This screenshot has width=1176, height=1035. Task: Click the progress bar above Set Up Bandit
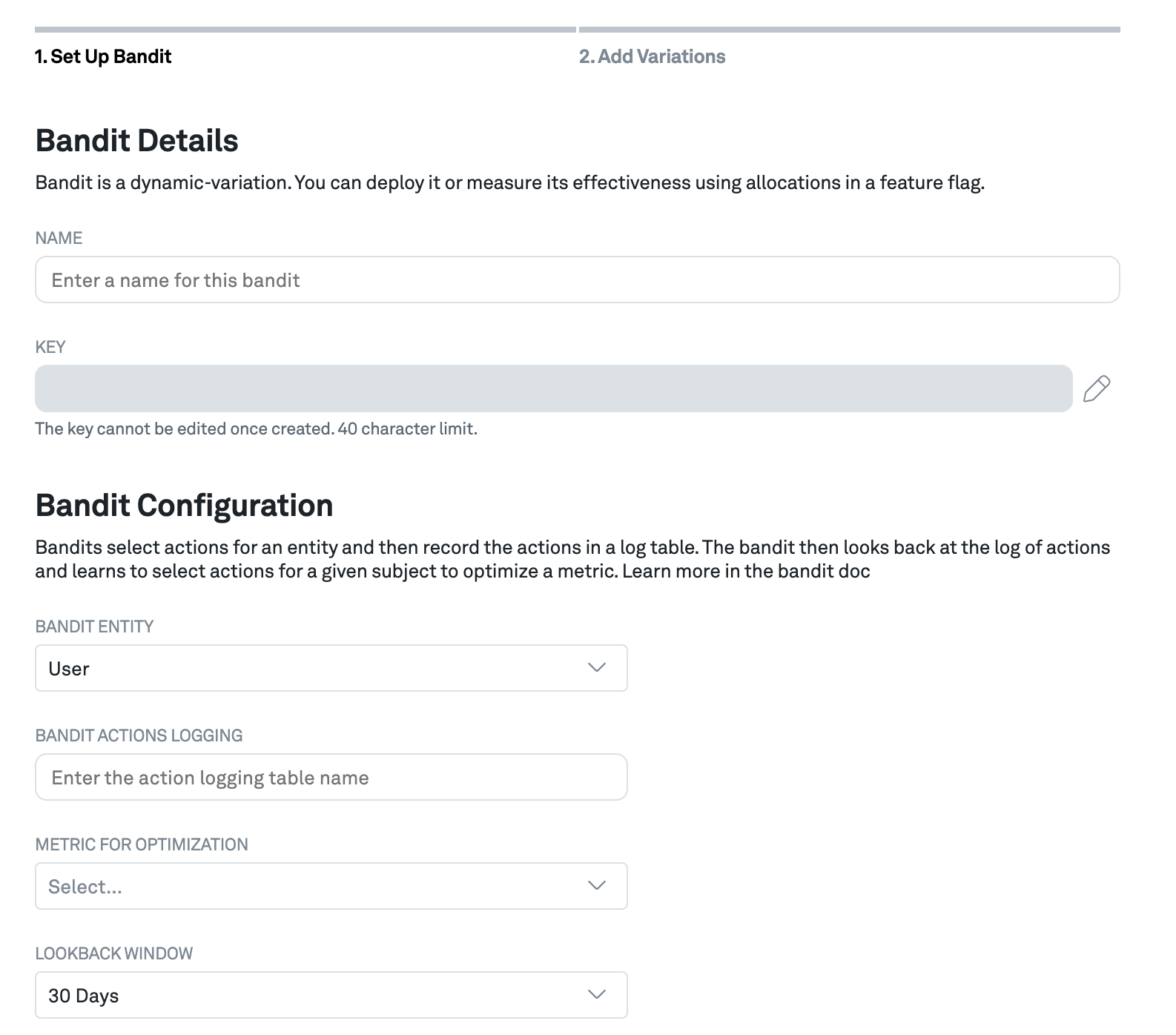click(x=305, y=30)
